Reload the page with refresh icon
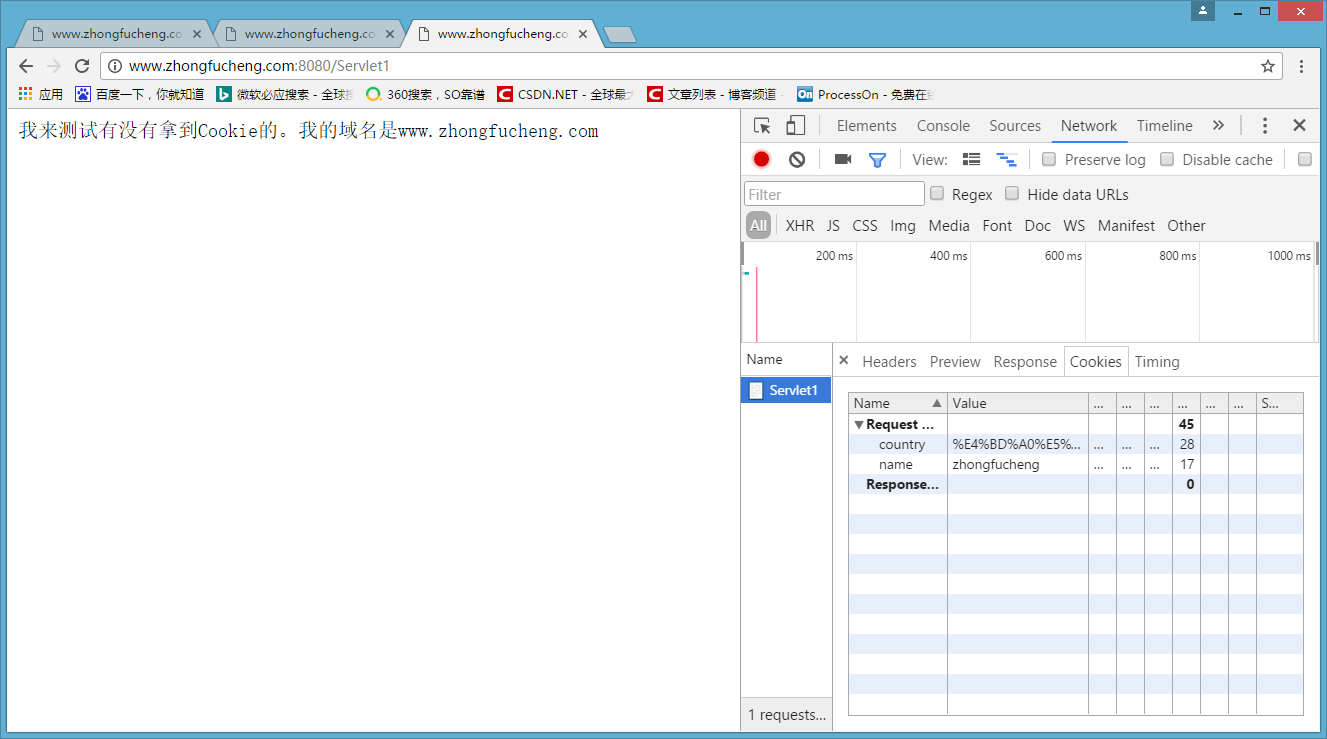The image size is (1327, 739). pyautogui.click(x=82, y=66)
